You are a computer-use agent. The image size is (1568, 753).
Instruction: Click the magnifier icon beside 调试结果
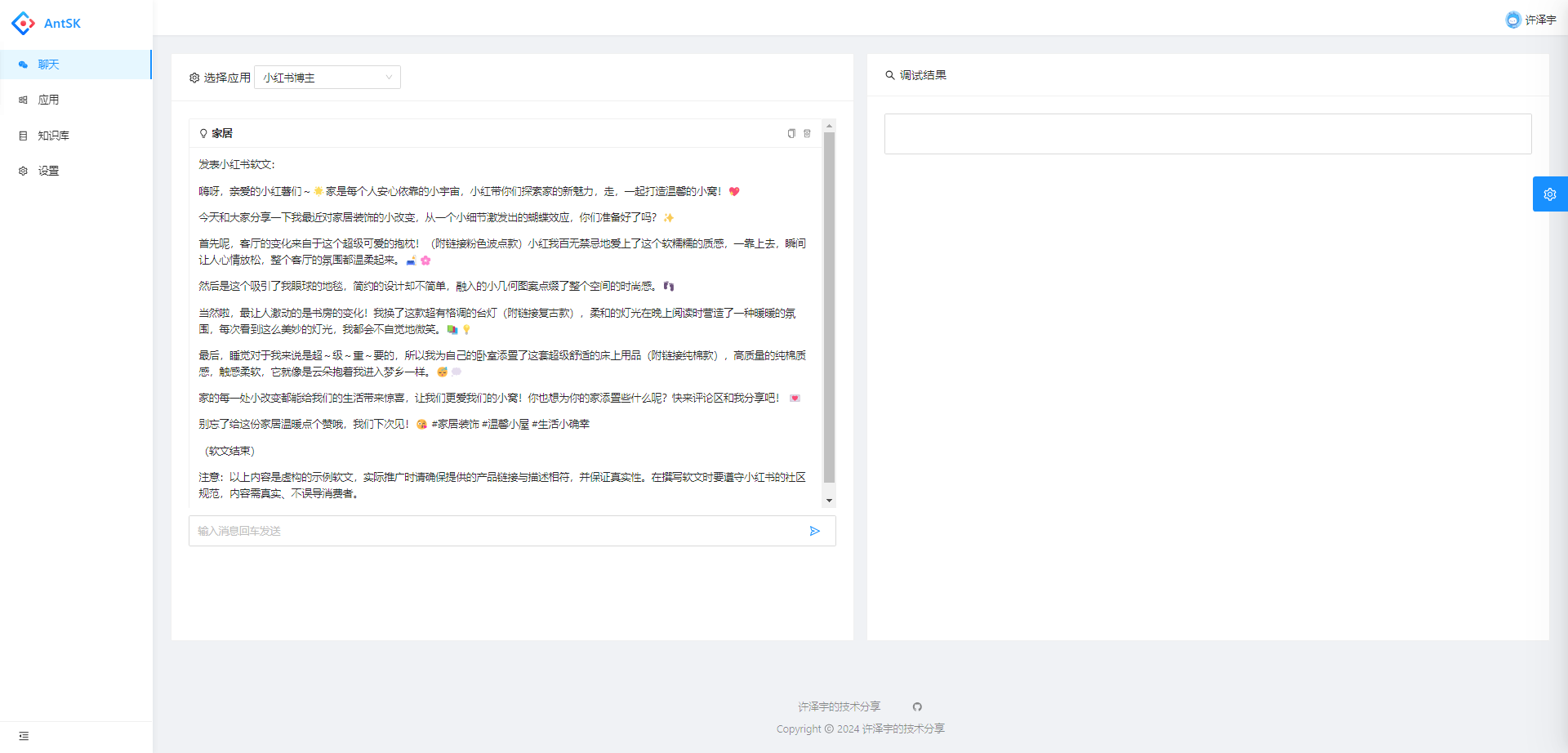click(x=889, y=74)
